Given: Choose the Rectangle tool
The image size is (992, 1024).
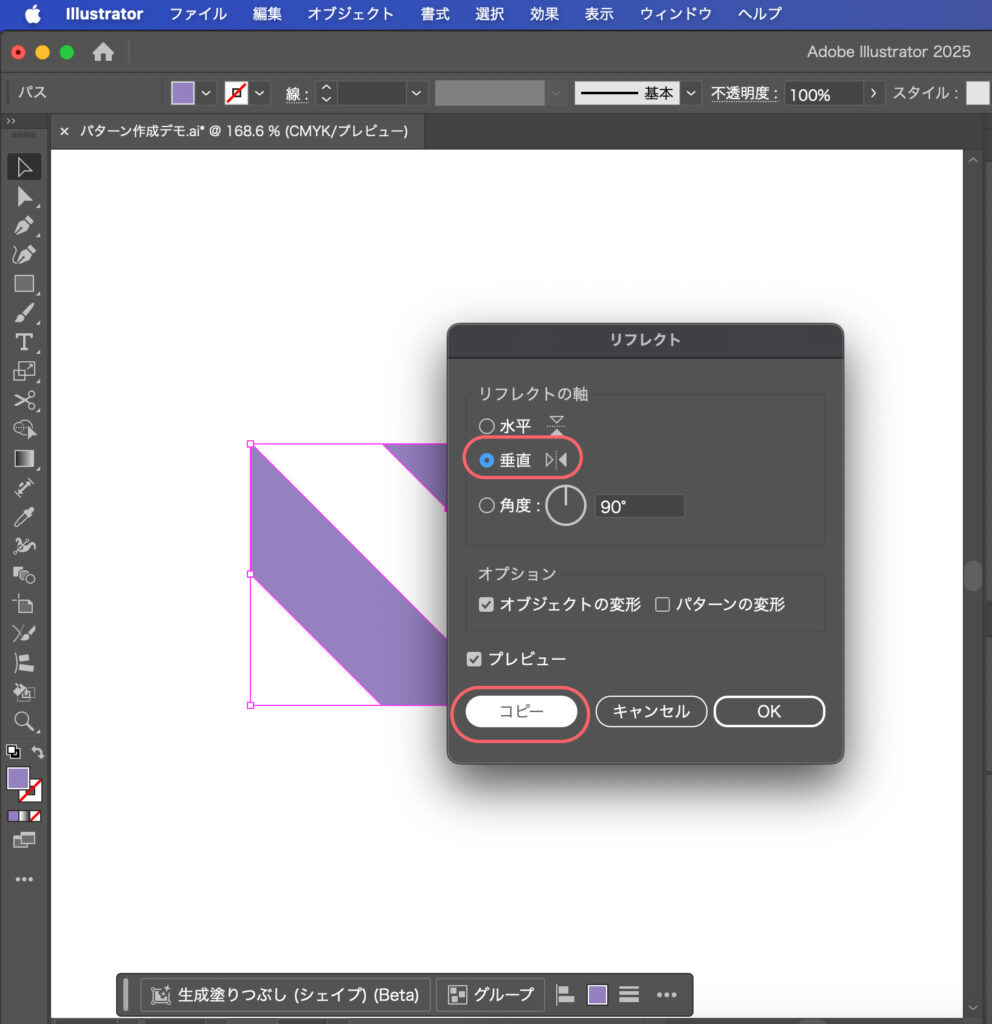Looking at the screenshot, I should 24,284.
